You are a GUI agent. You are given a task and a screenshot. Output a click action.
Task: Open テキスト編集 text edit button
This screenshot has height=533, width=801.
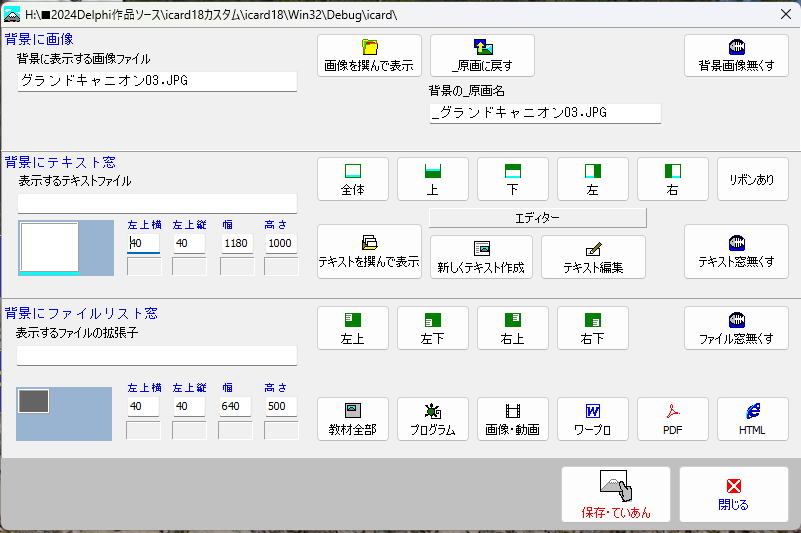(x=593, y=257)
